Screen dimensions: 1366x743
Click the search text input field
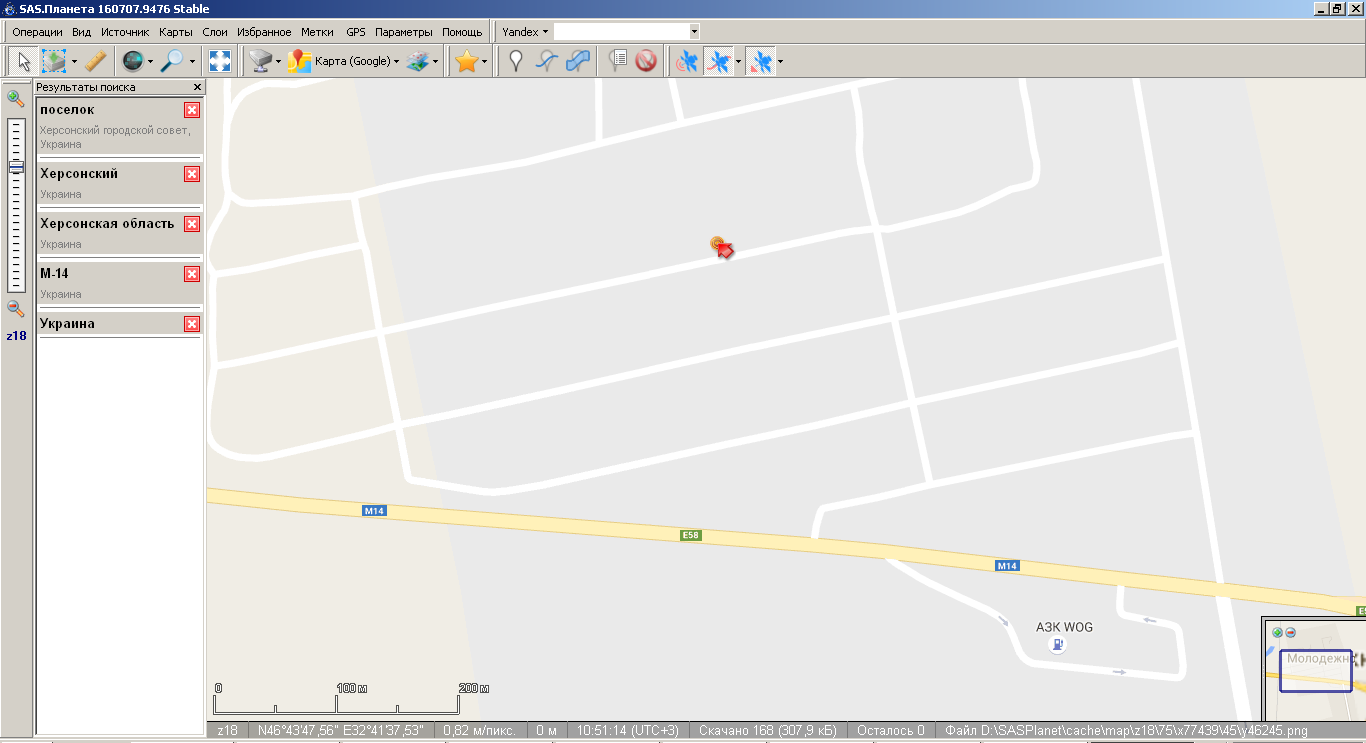click(x=620, y=32)
